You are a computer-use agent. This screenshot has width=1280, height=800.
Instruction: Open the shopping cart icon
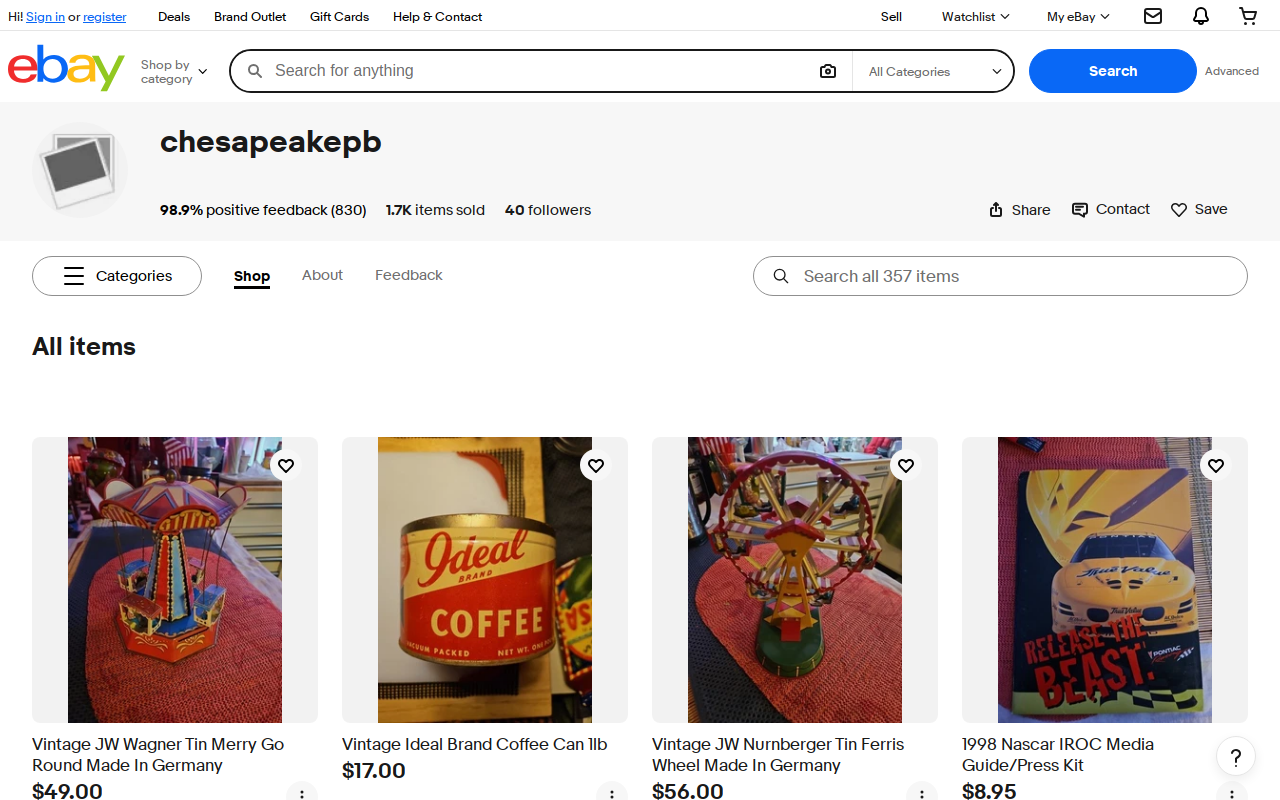(x=1248, y=16)
